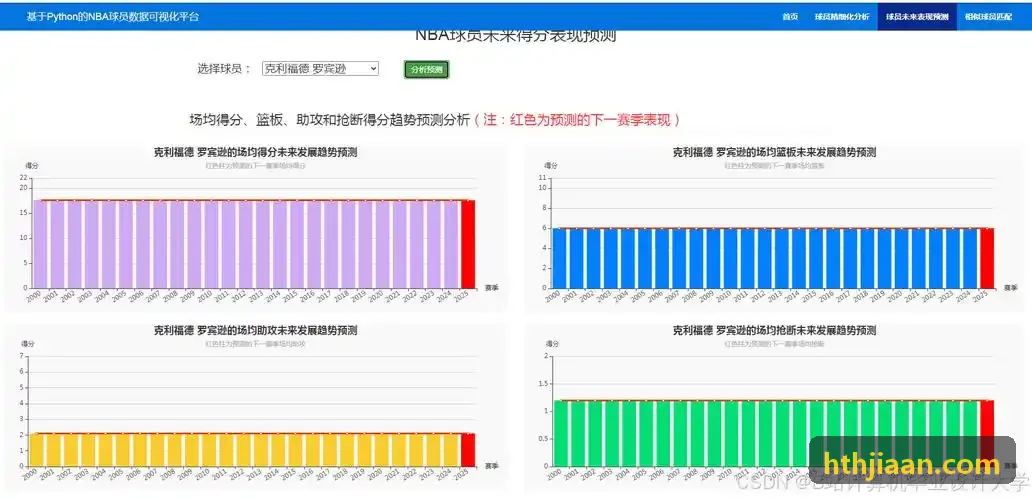This screenshot has width=1032, height=500.
Task: Click the green 2000 bar in 场均抢断 chart
Action: (x=559, y=434)
